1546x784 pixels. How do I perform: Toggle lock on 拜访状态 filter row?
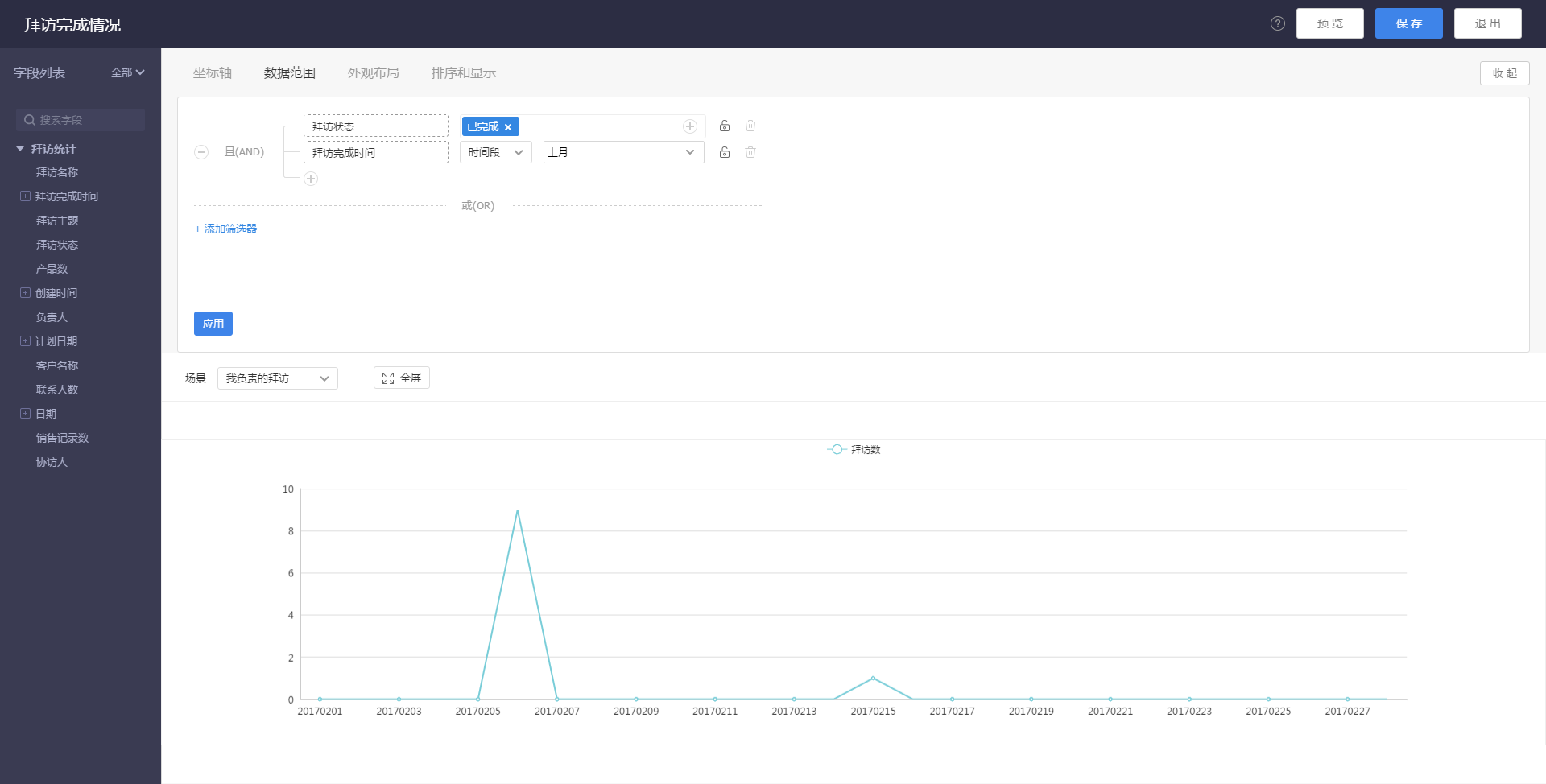(x=725, y=126)
